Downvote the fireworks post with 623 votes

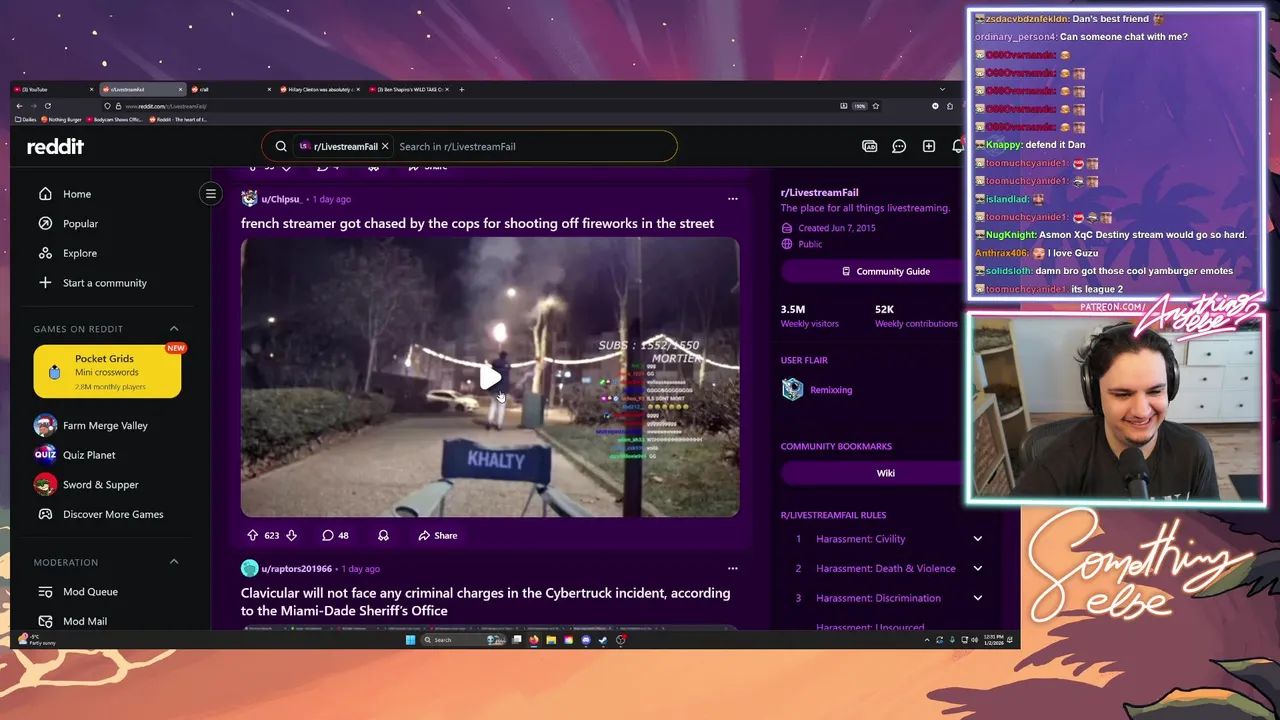point(291,535)
